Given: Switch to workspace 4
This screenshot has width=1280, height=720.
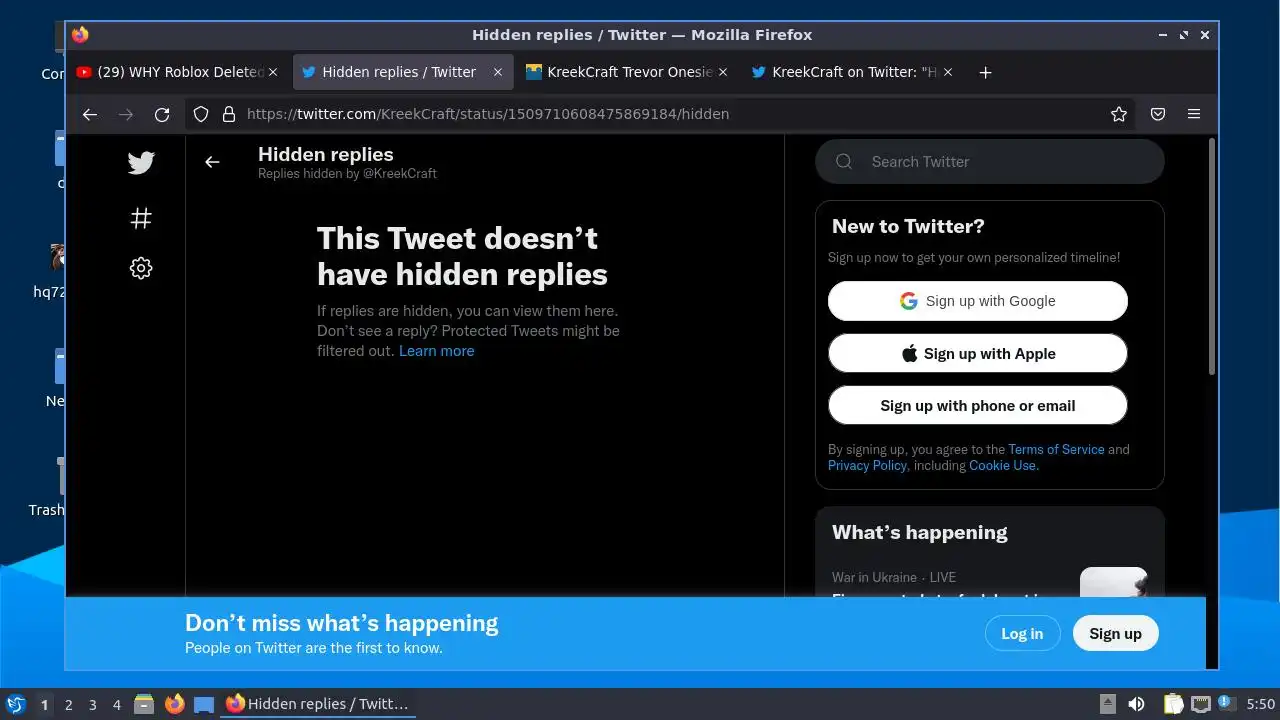Looking at the screenshot, I should point(116,705).
